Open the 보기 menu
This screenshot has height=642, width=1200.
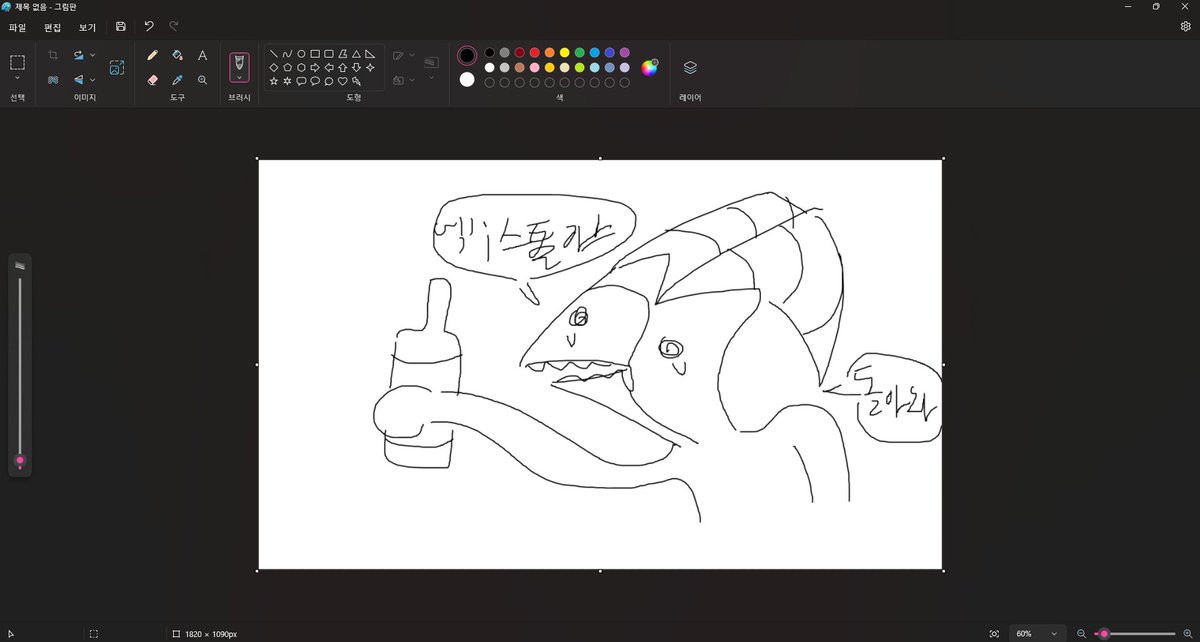pos(88,27)
